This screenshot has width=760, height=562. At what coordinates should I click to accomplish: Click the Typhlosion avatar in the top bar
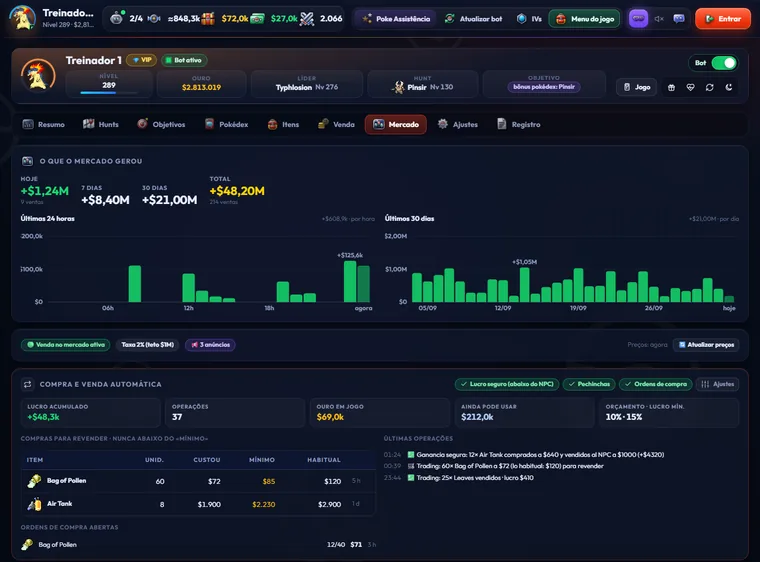point(22,18)
